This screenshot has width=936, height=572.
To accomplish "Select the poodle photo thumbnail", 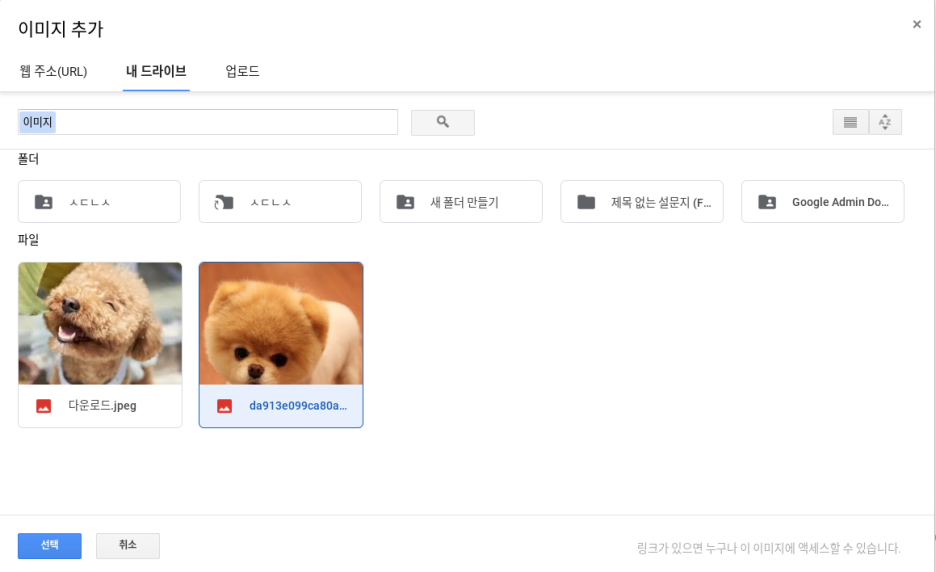I will (100, 324).
